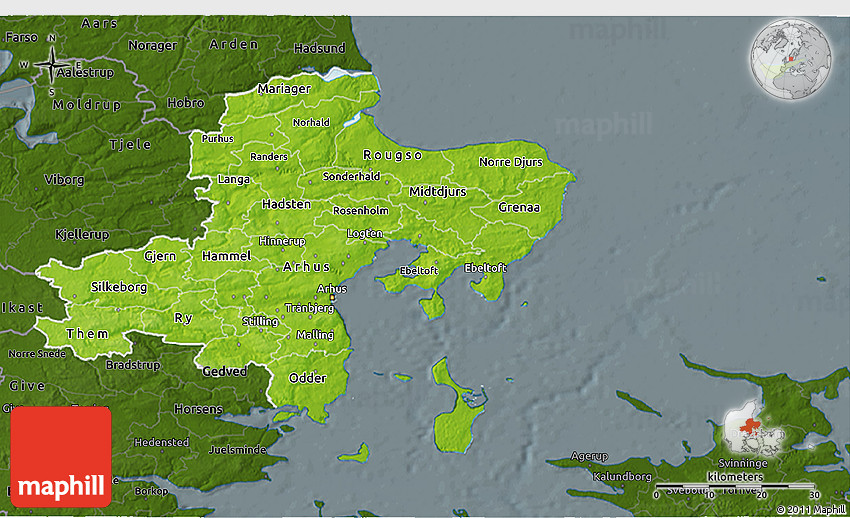
Task: Click the red maphill logo
Action: 61,457
